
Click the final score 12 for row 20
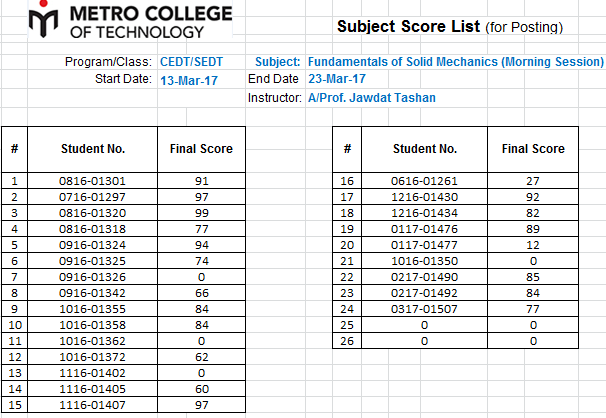coord(533,245)
